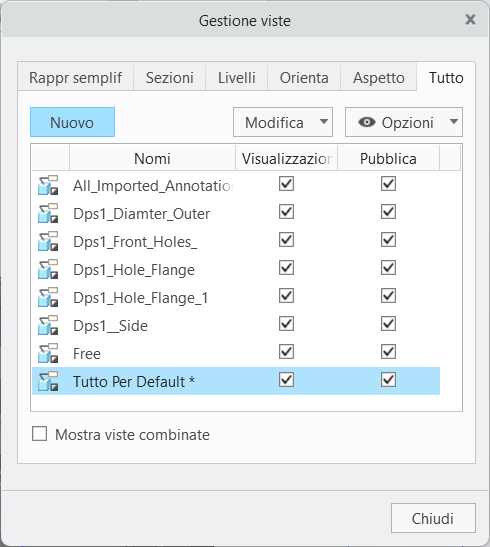
Task: Toggle Visualizzazione checkbox for Dps1_Hole_Flange_1
Action: click(x=286, y=295)
